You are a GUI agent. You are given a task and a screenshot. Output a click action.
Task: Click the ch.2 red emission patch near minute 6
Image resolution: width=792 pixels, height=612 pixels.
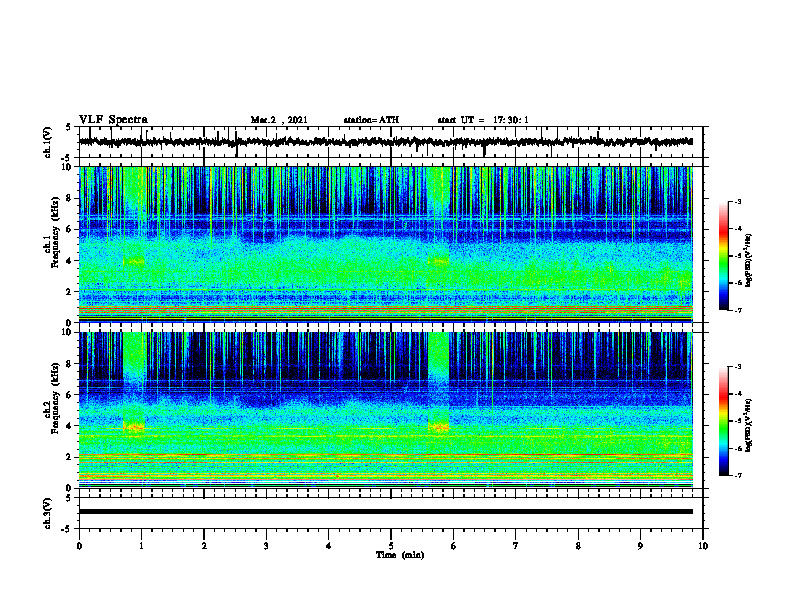coord(438,427)
